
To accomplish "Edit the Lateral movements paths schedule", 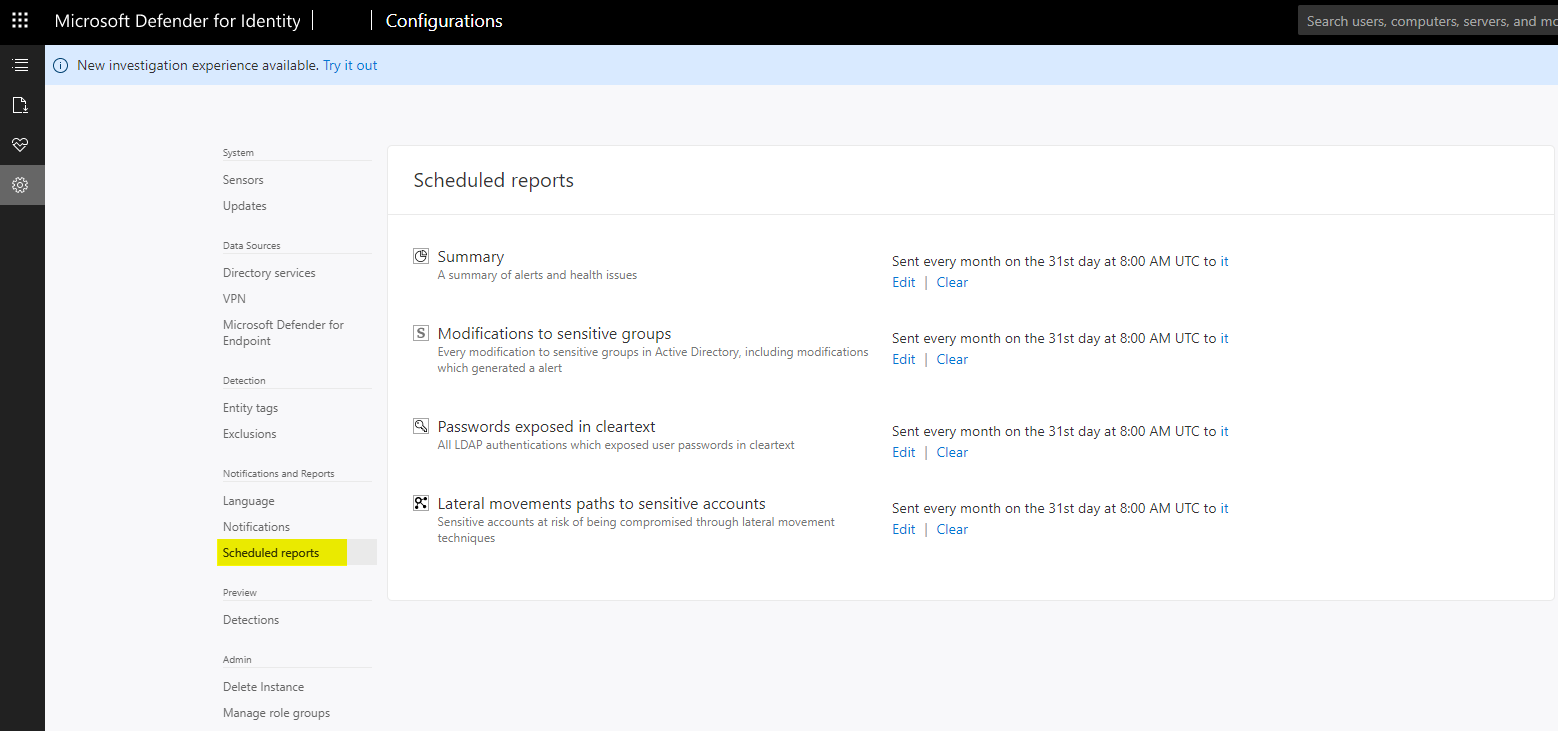I will [903, 529].
